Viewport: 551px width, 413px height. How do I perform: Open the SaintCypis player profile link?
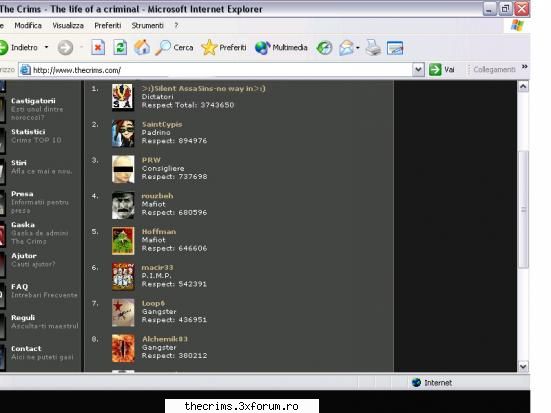point(162,124)
